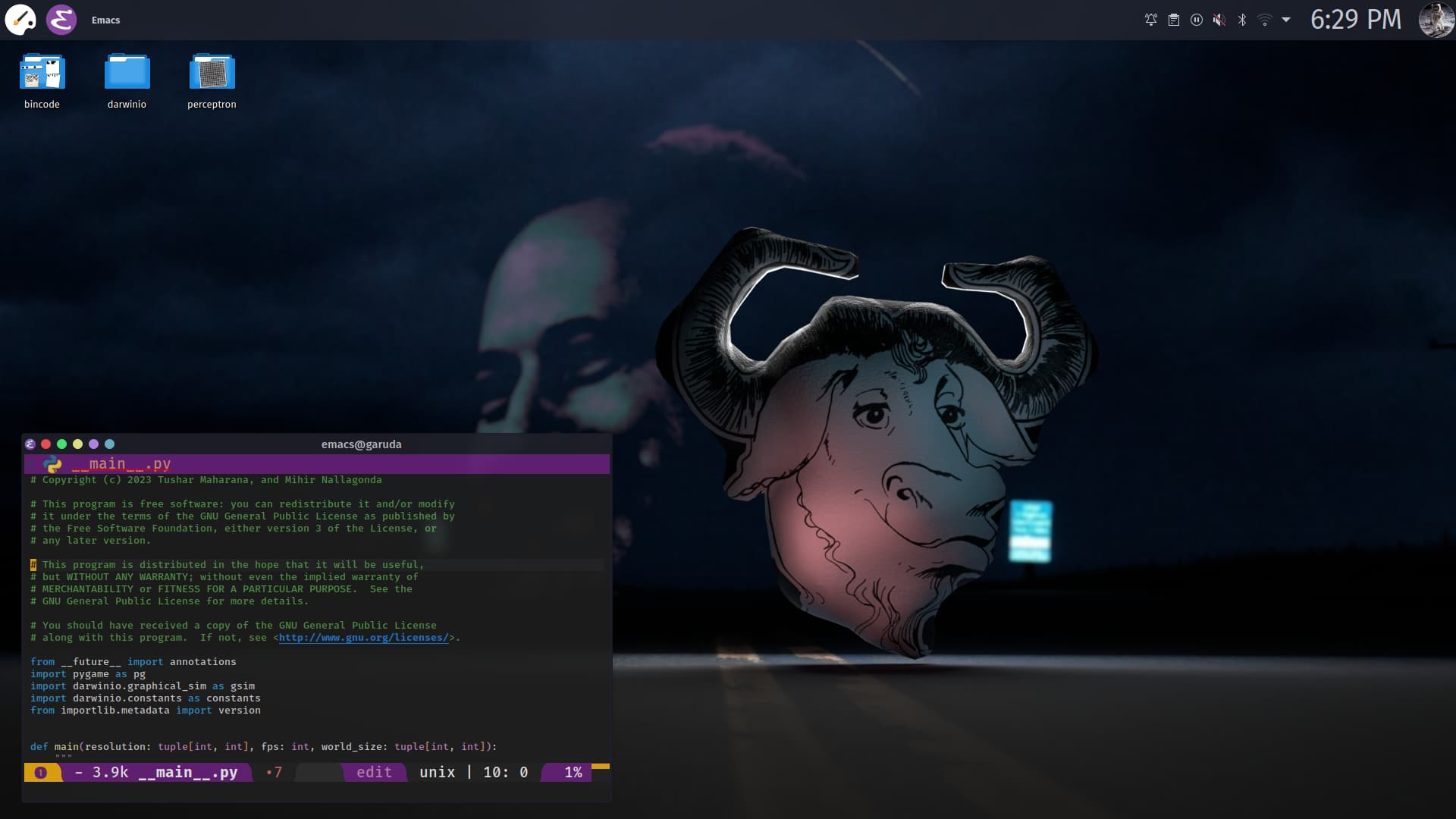Viewport: 1456px width, 819px height.
Task: Click the green titlebar button of Emacs window
Action: click(x=61, y=444)
